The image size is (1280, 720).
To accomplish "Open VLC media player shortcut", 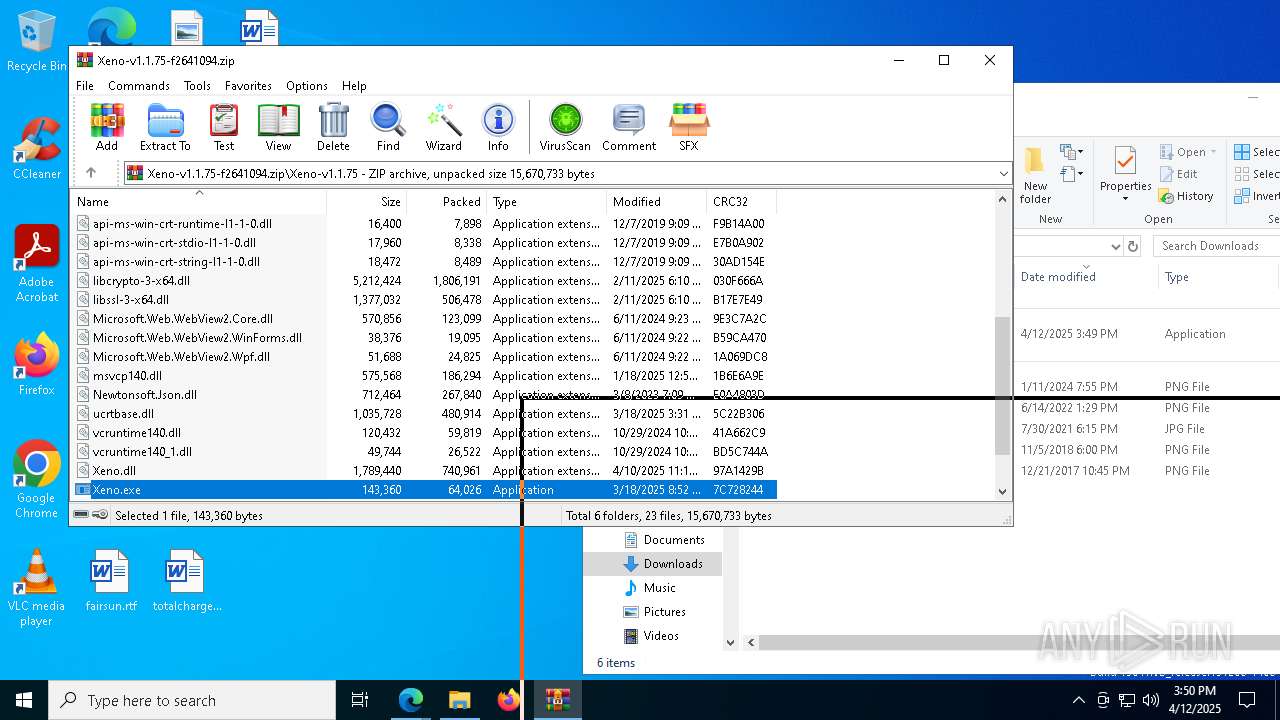I will click(x=36, y=588).
